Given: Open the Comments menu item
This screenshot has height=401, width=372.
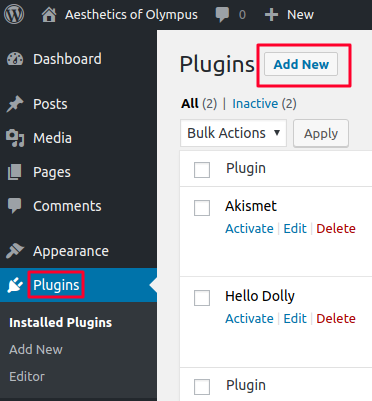Looking at the screenshot, I should tap(67, 206).
